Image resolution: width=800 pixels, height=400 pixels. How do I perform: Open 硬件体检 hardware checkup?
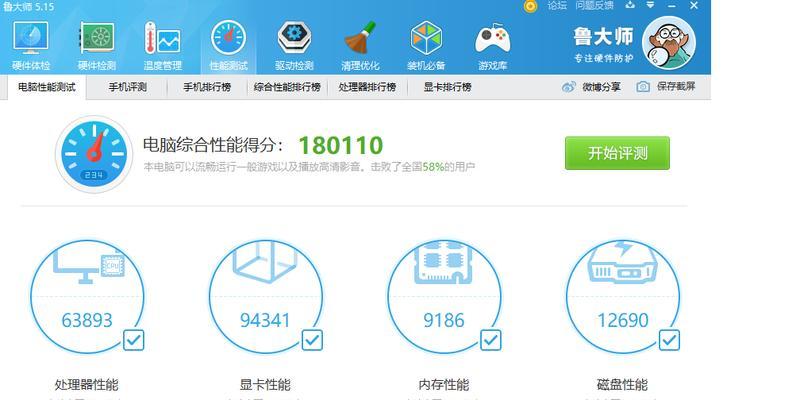31,46
